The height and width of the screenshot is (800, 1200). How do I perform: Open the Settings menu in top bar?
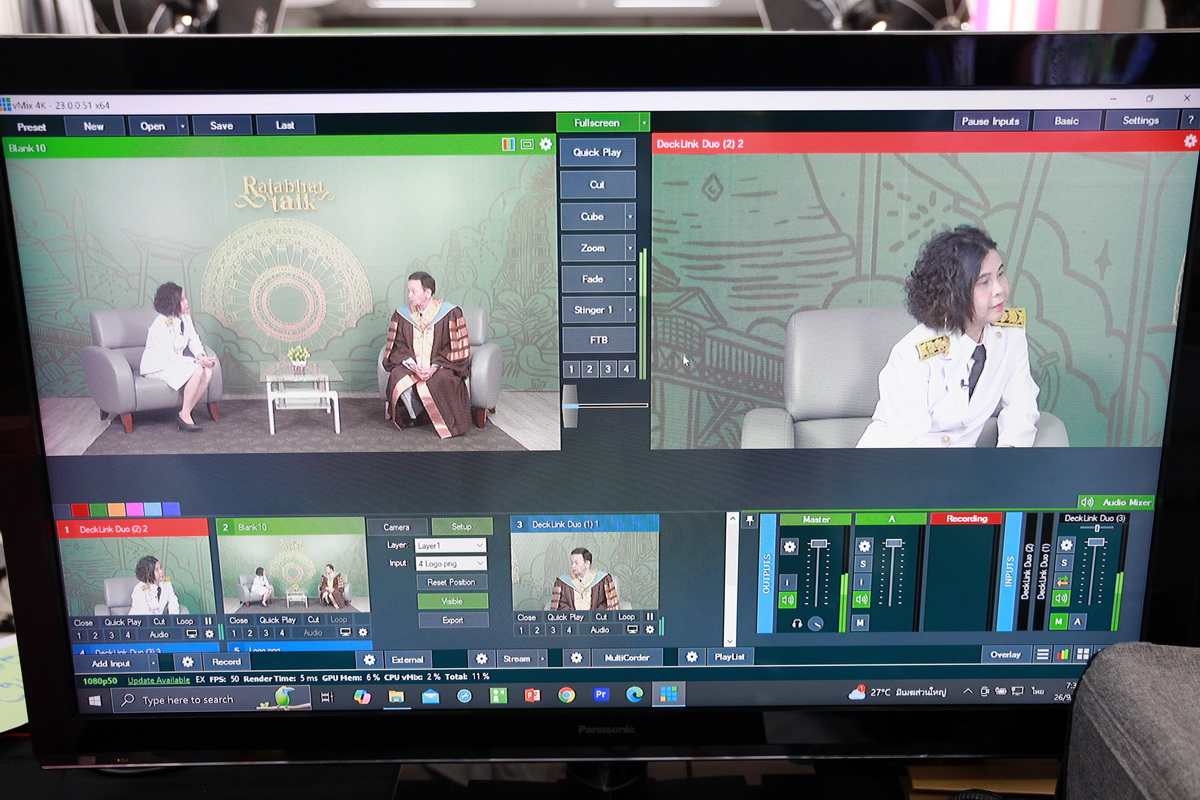(1141, 121)
